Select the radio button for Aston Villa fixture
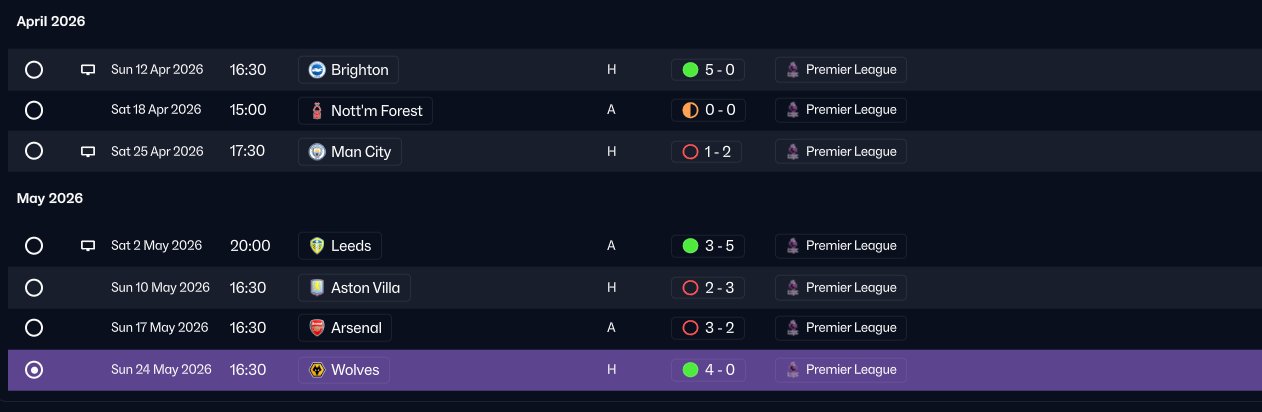This screenshot has width=1262, height=412. click(x=34, y=288)
